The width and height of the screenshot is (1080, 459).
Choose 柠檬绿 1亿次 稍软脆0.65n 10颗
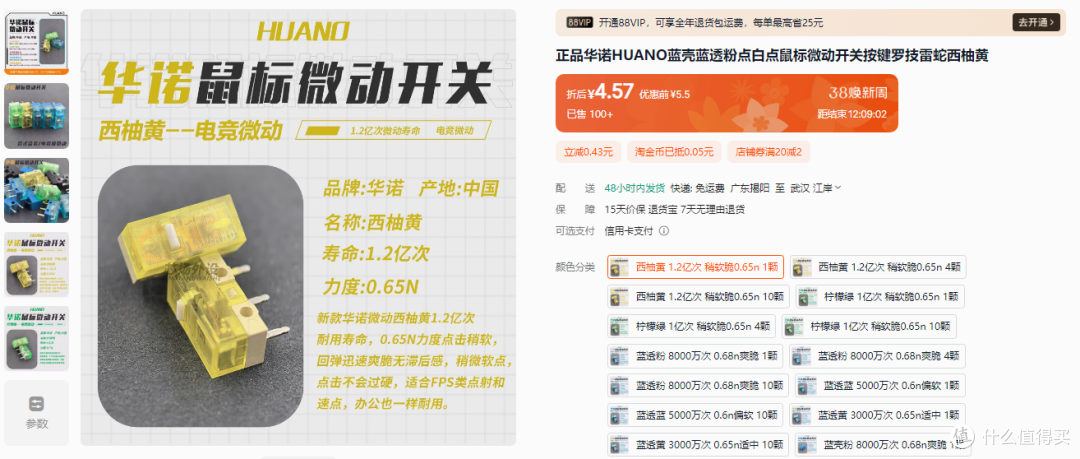pos(869,326)
